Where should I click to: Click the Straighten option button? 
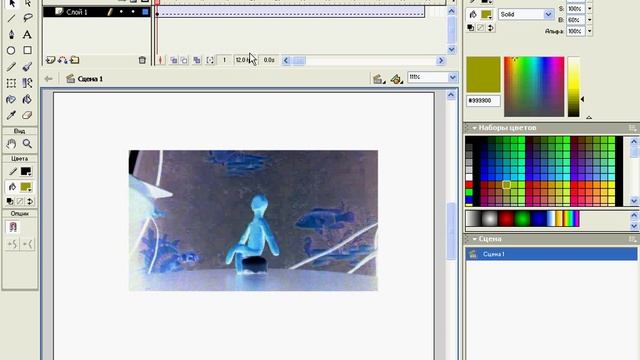(28, 244)
